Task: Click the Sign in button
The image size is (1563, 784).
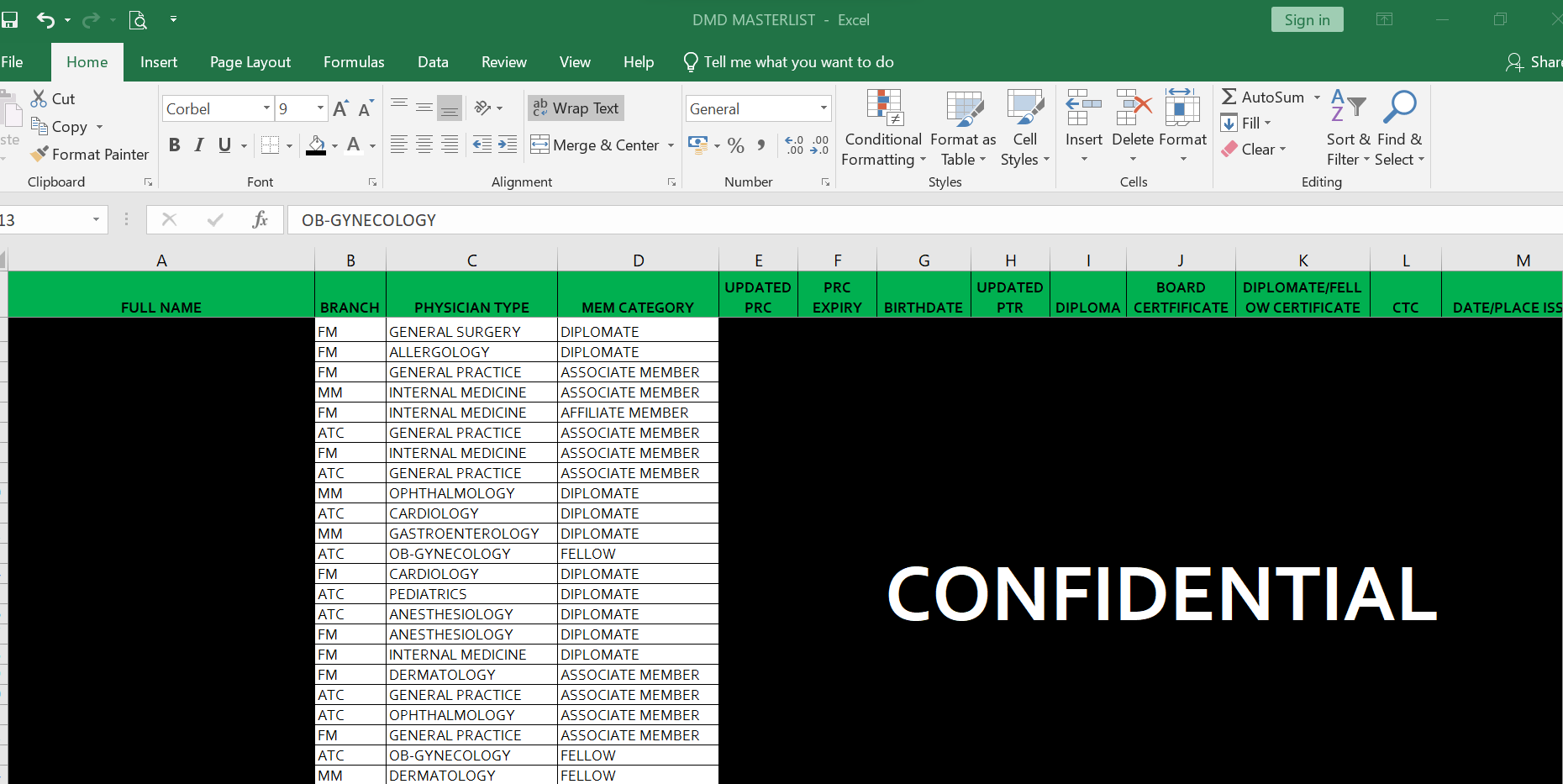Action: (1307, 19)
